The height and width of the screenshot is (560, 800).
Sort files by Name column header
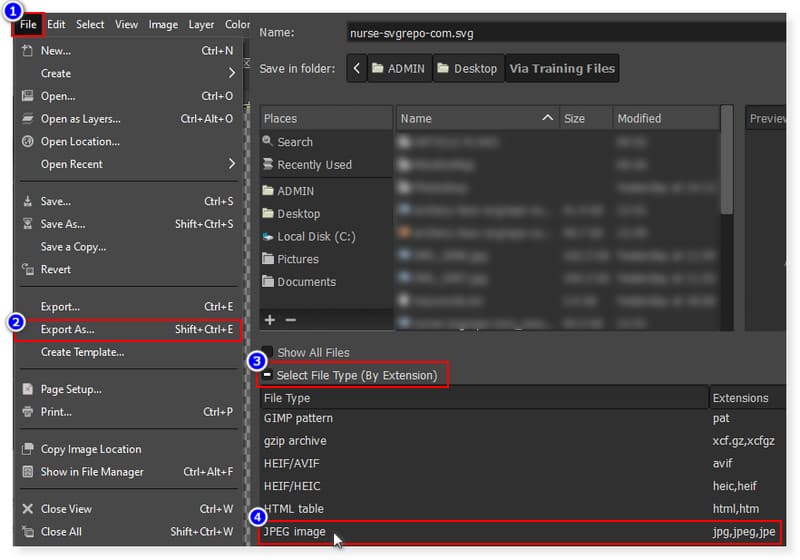tap(476, 118)
